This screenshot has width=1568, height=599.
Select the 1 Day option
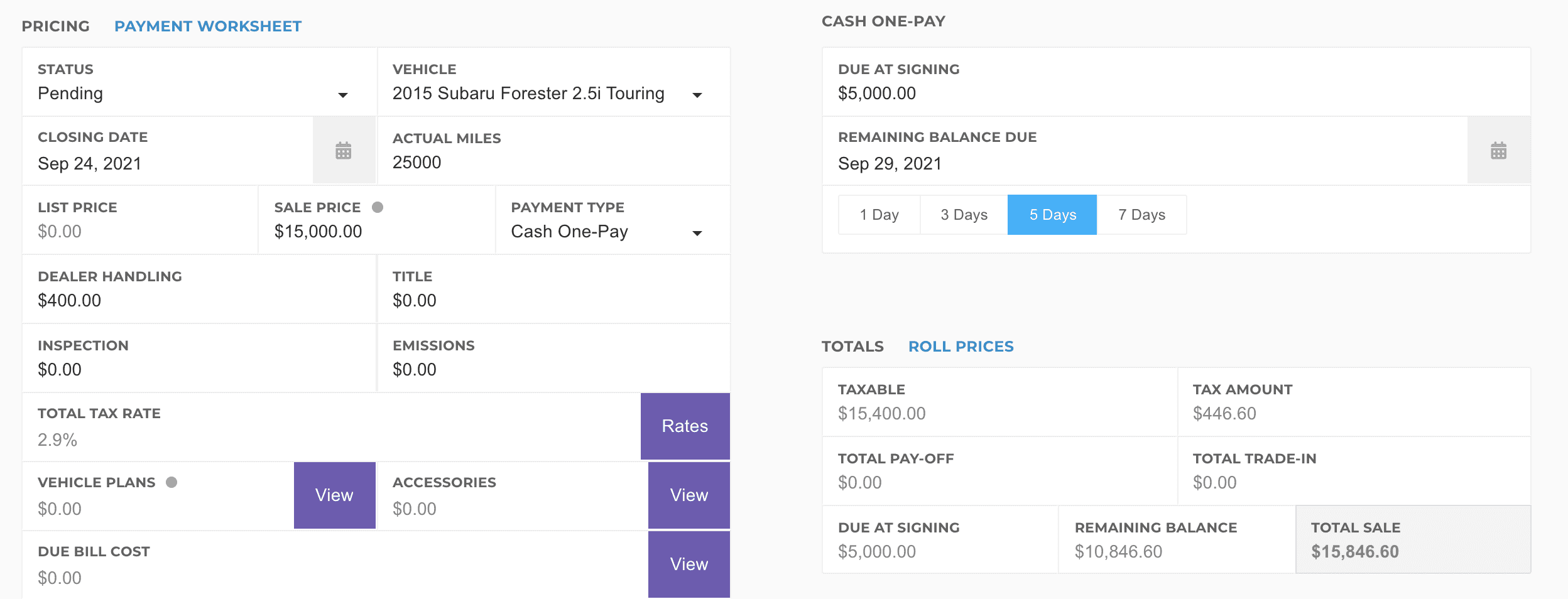pyautogui.click(x=879, y=215)
